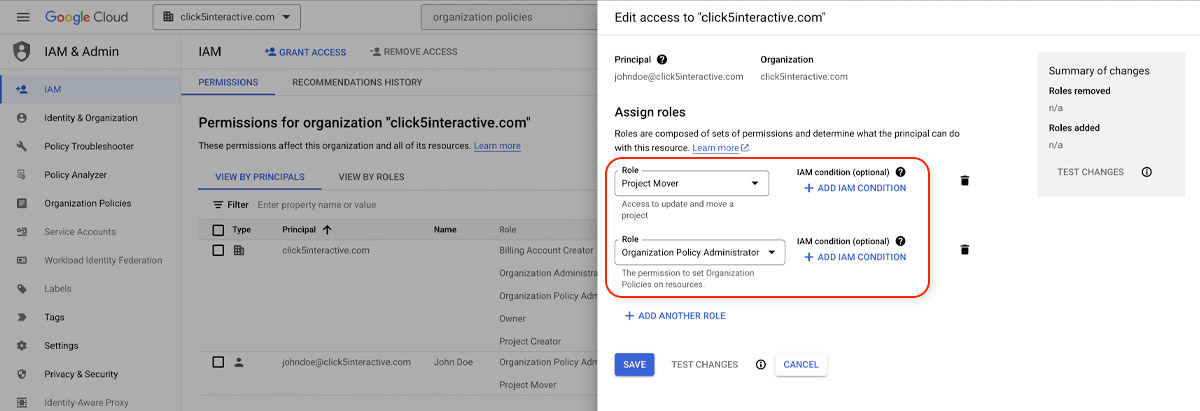Select the View by Principals tab
The image size is (1200, 411).
[260, 177]
